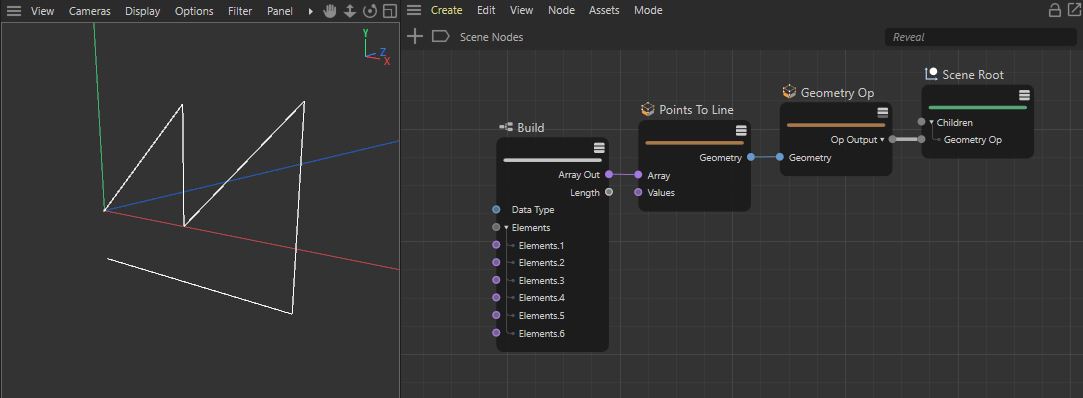Open the node editor View menu

point(521,10)
